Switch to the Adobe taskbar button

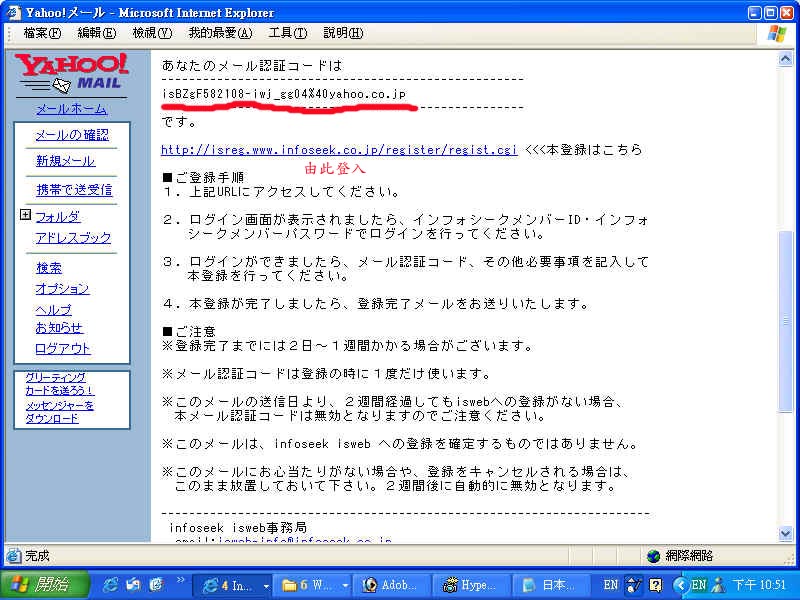pyautogui.click(x=391, y=585)
